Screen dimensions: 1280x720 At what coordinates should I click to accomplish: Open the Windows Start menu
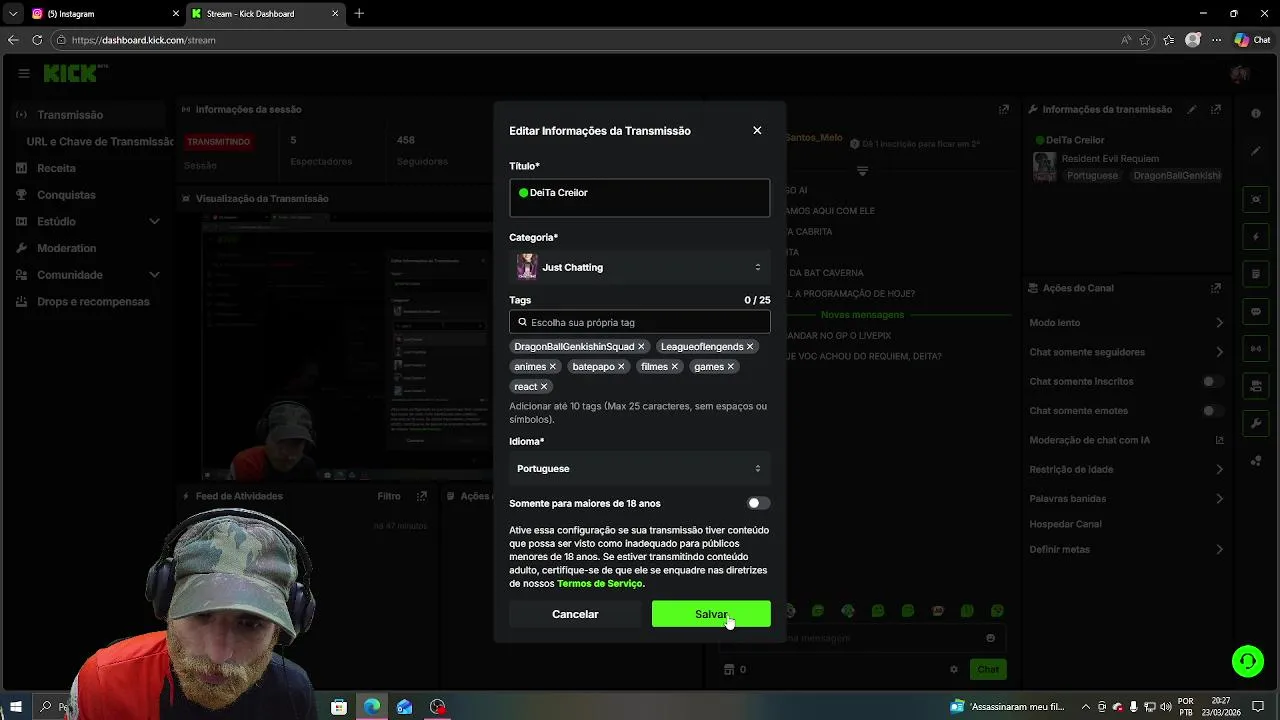click(x=16, y=707)
